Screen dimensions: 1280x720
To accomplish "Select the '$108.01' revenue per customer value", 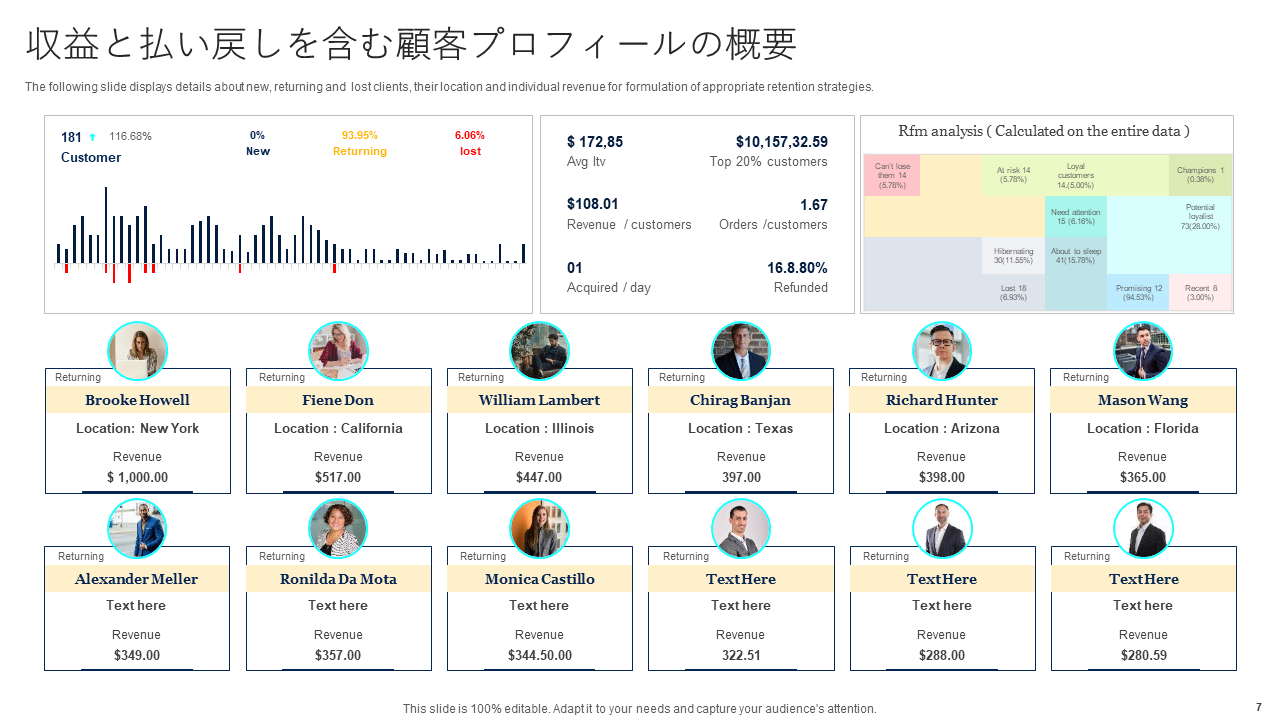I will (593, 204).
